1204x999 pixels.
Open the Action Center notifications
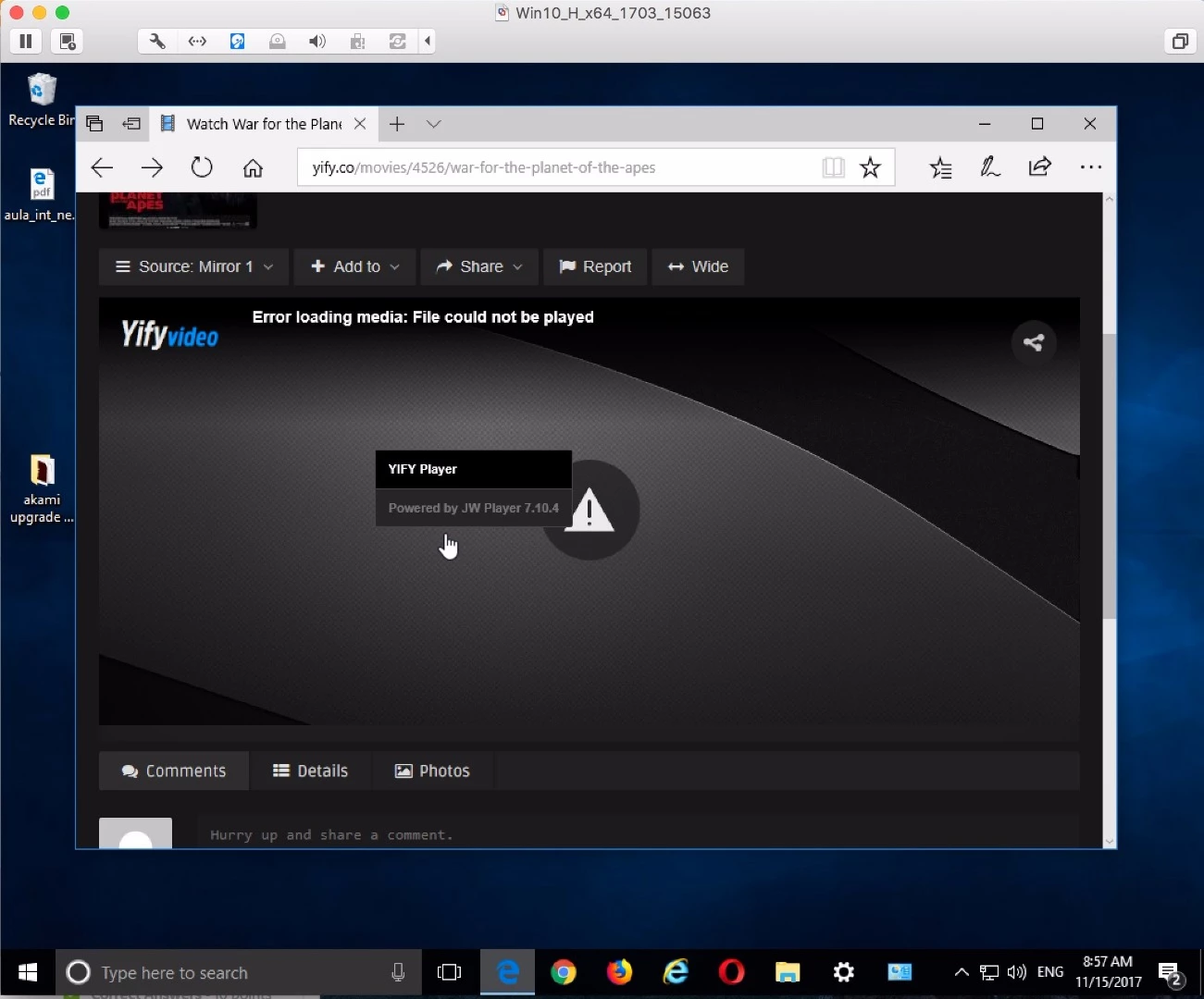click(1173, 973)
